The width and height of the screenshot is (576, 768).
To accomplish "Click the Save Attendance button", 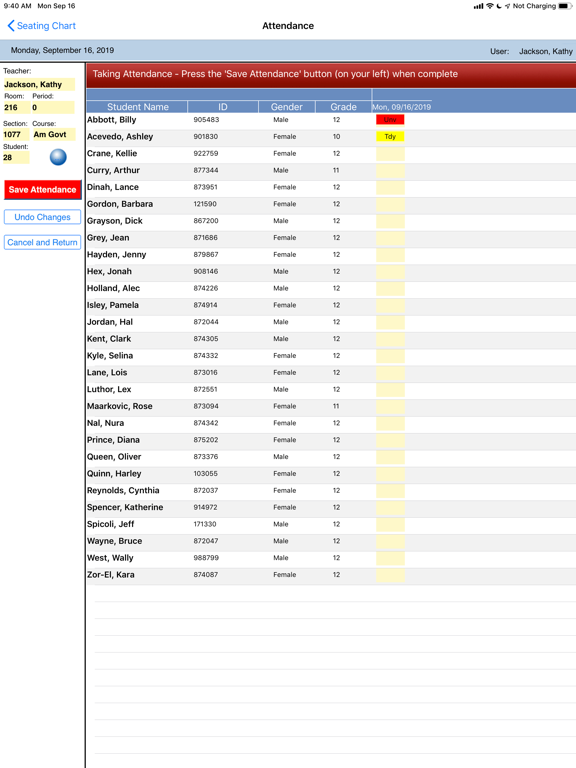I will (x=42, y=190).
